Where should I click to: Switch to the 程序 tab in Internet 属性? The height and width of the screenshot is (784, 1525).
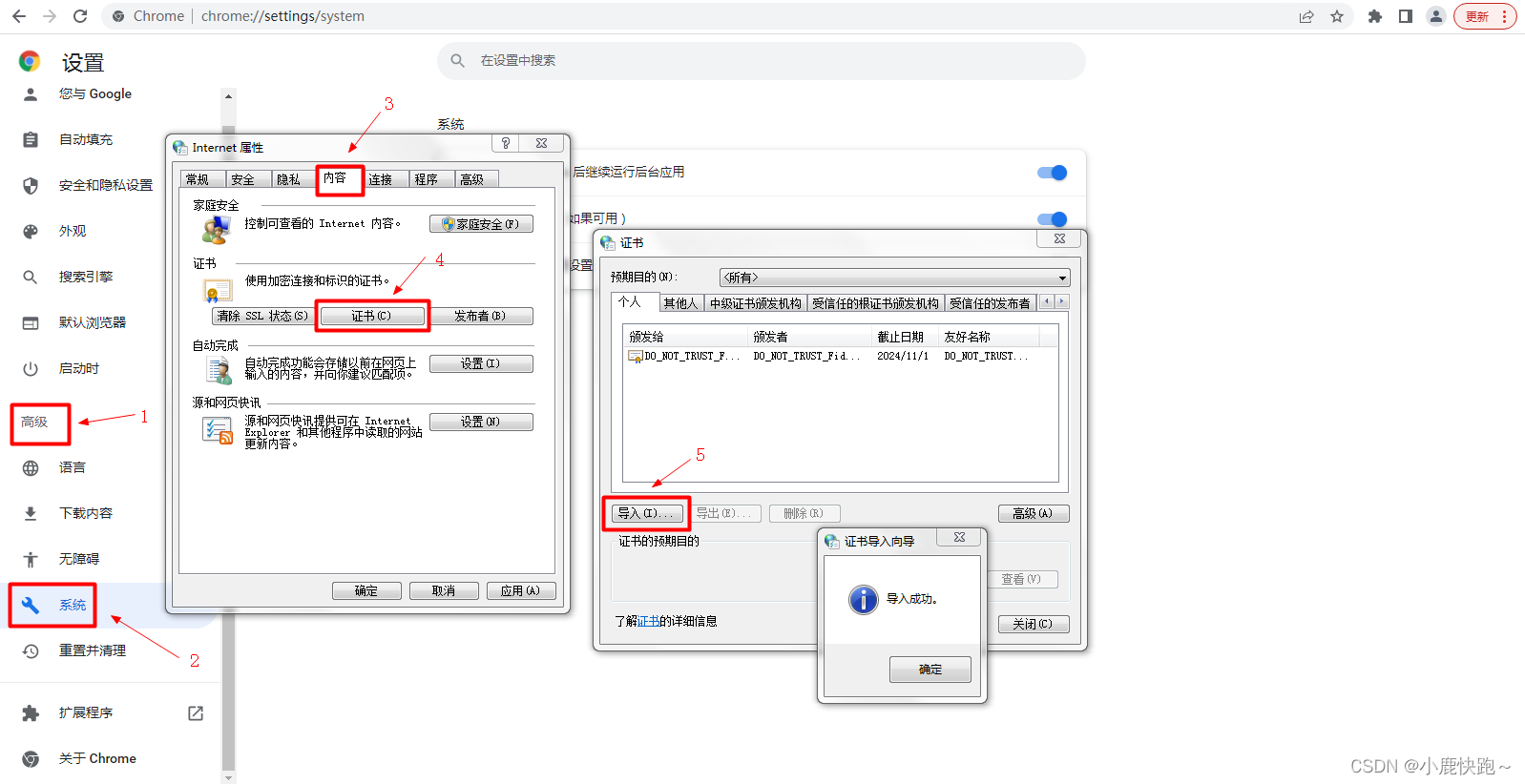(x=430, y=179)
